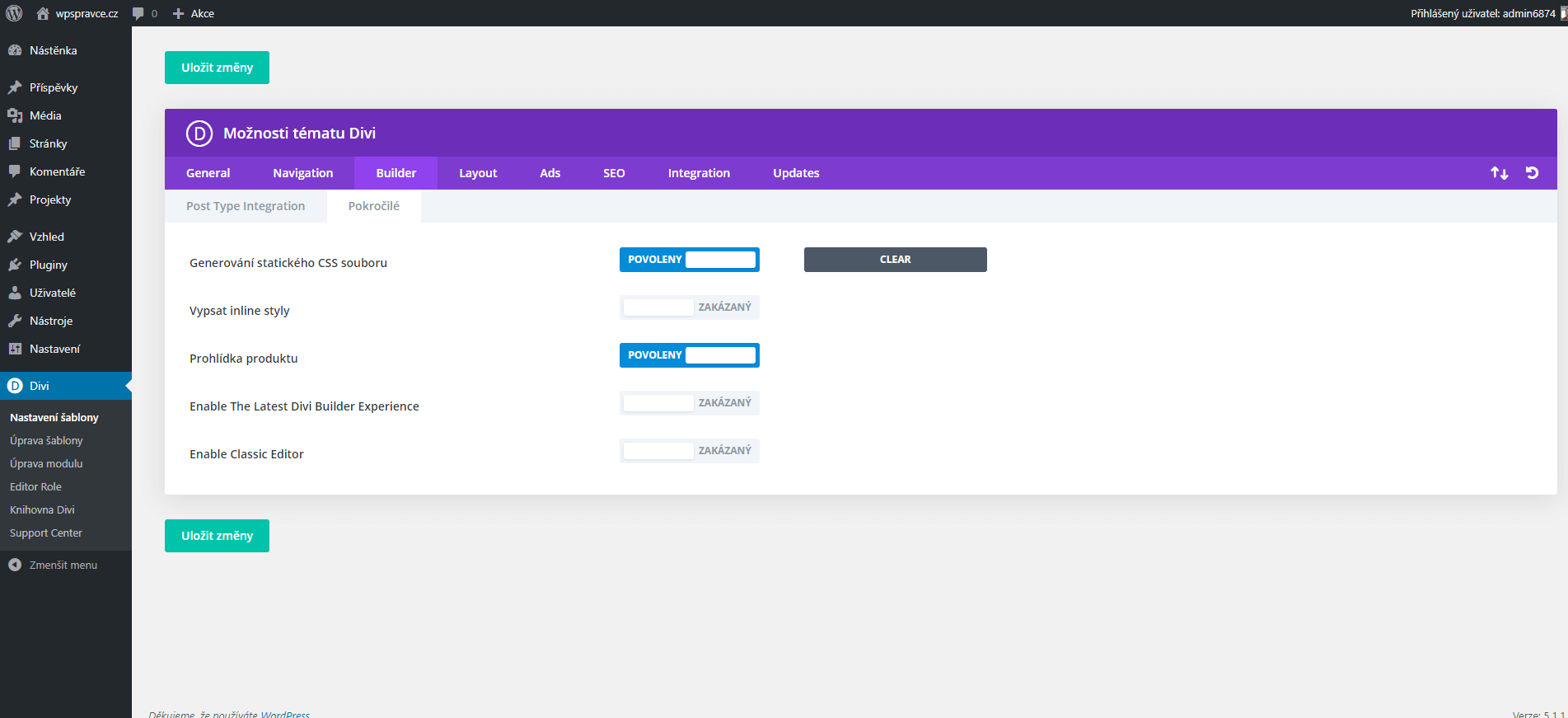Go to the Ads tab
The width and height of the screenshot is (1568, 718).
coord(550,173)
